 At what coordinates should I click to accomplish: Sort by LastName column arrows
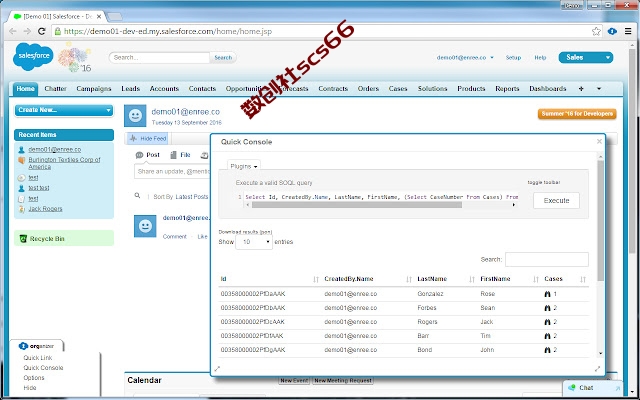click(472, 279)
